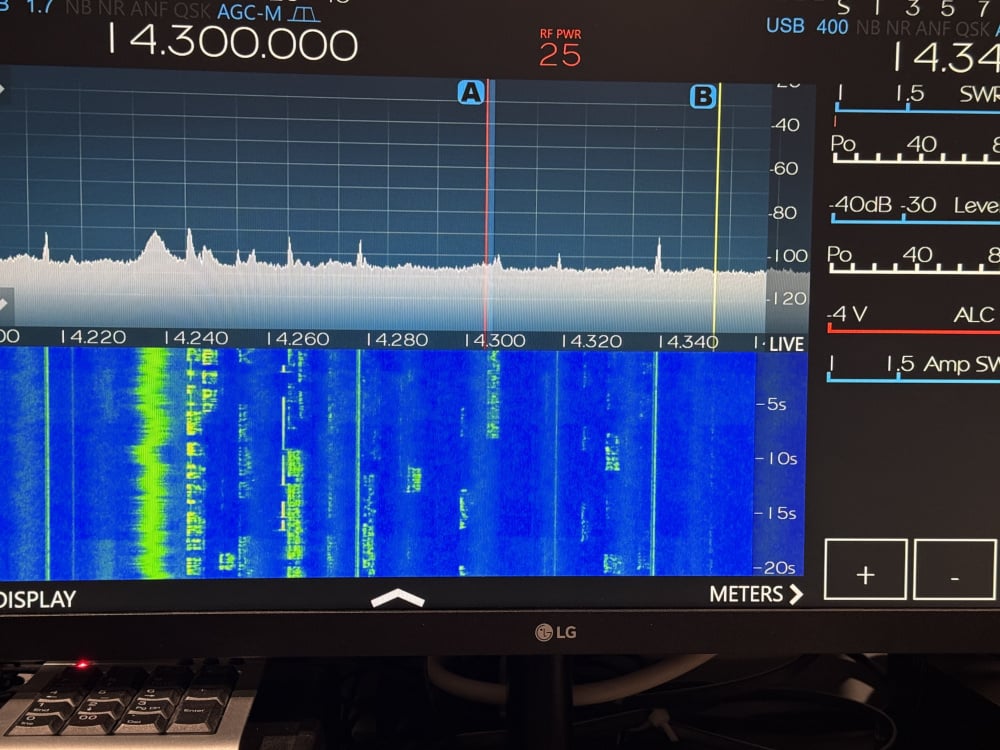This screenshot has width=1000, height=750.
Task: Change the AGC-M setting for VFO A
Action: coord(249,12)
